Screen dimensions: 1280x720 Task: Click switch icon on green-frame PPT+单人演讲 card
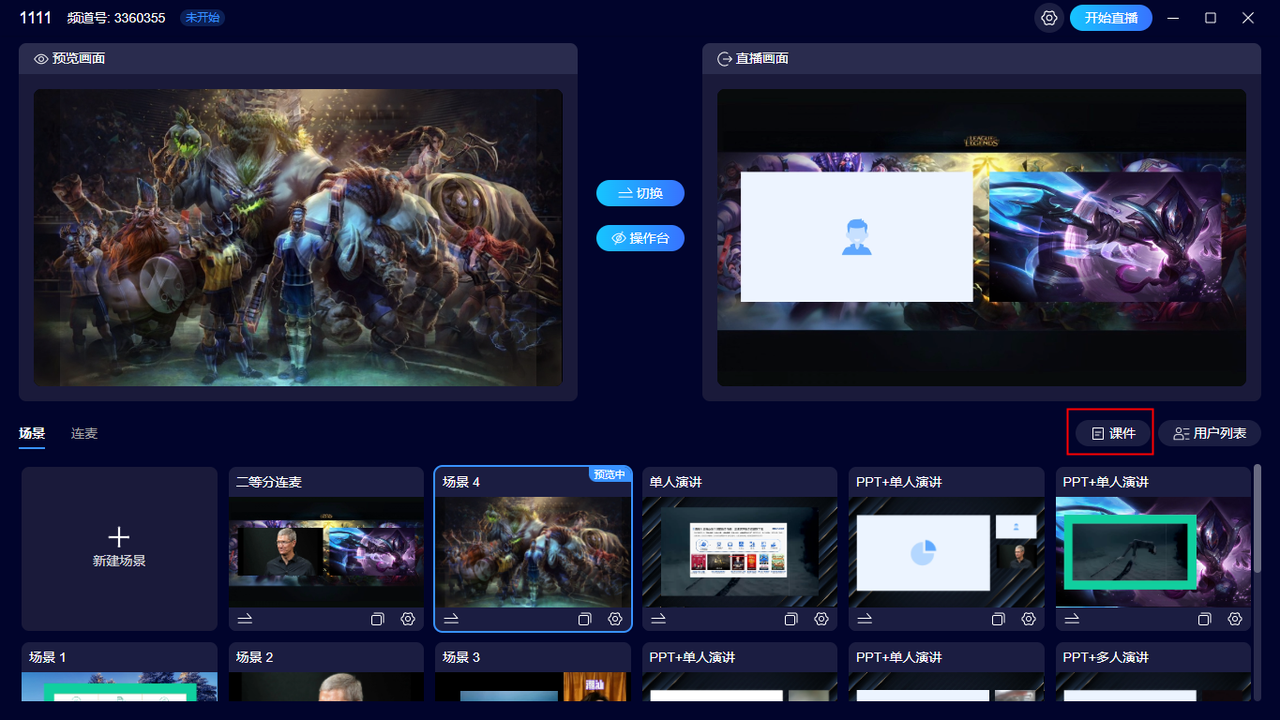tap(1072, 619)
